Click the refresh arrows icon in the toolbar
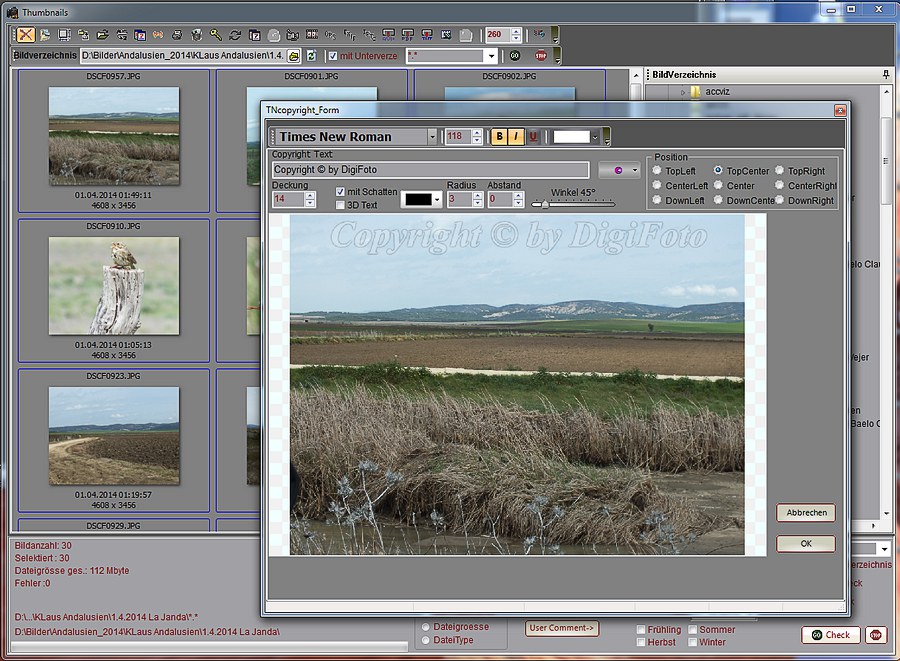Image resolution: width=900 pixels, height=661 pixels. tap(234, 36)
